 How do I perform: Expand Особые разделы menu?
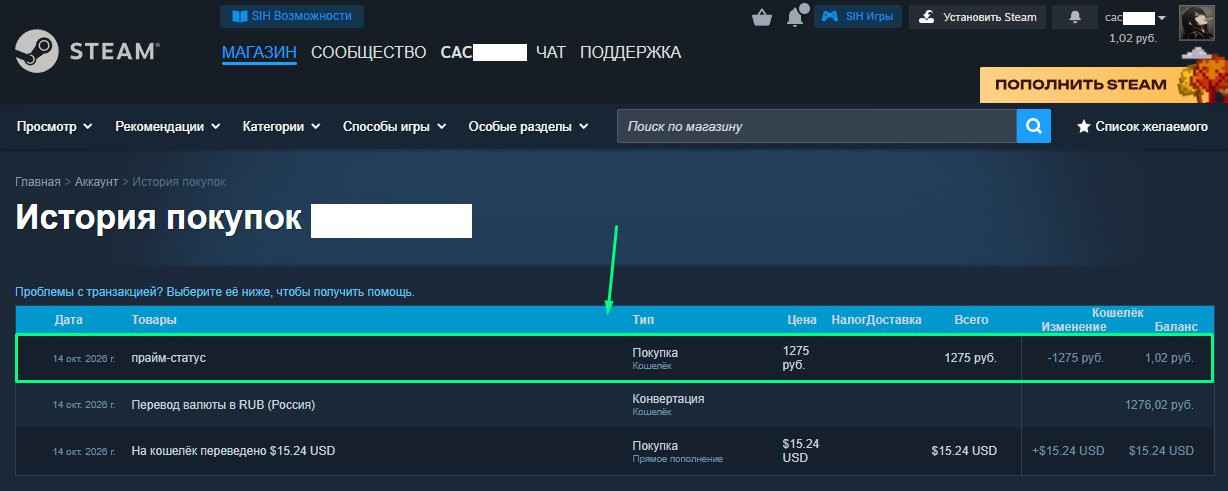click(529, 127)
